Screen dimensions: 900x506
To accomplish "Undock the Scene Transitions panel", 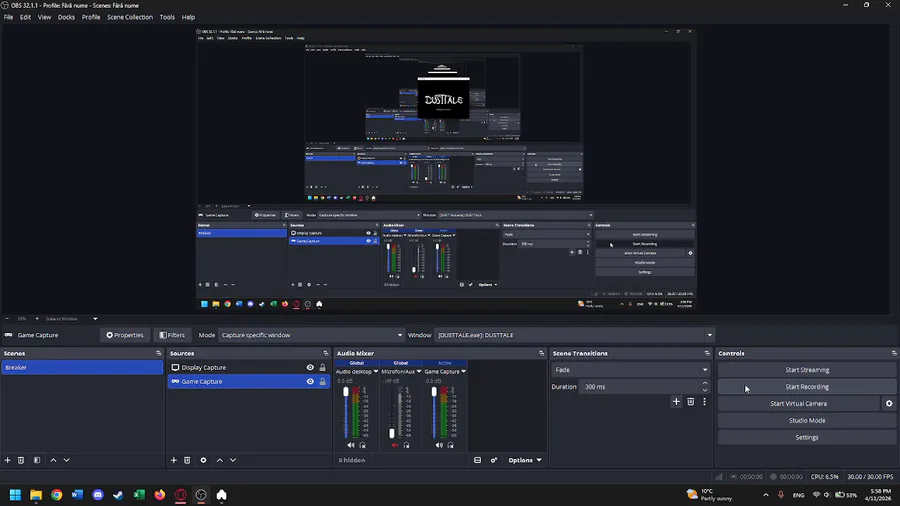I will click(x=707, y=353).
